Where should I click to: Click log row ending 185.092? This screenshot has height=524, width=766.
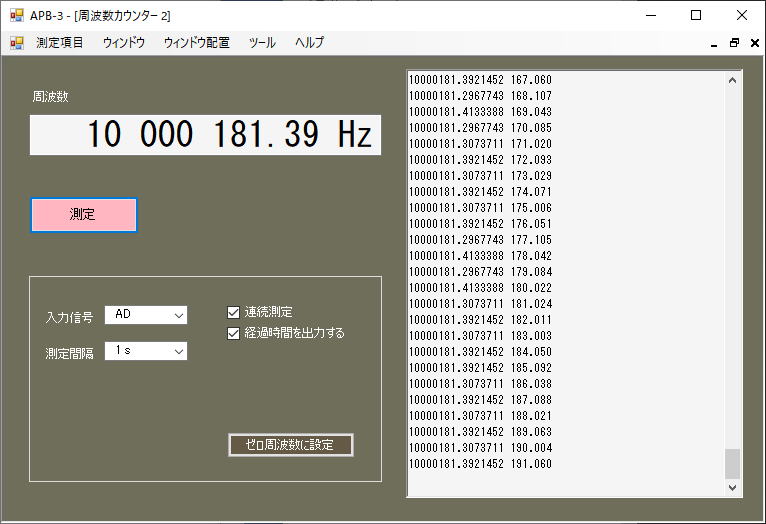click(480, 368)
